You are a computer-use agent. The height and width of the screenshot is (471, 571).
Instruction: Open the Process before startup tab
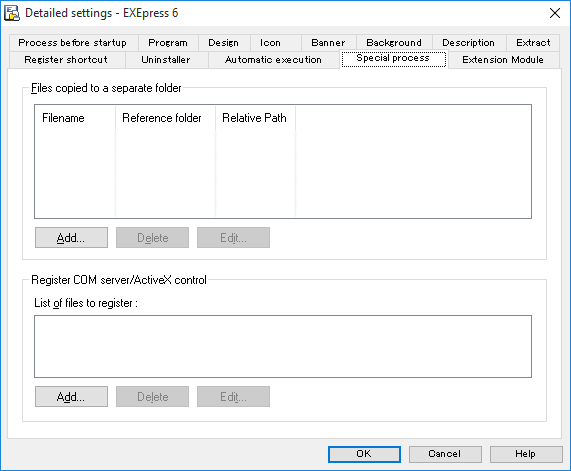(73, 43)
